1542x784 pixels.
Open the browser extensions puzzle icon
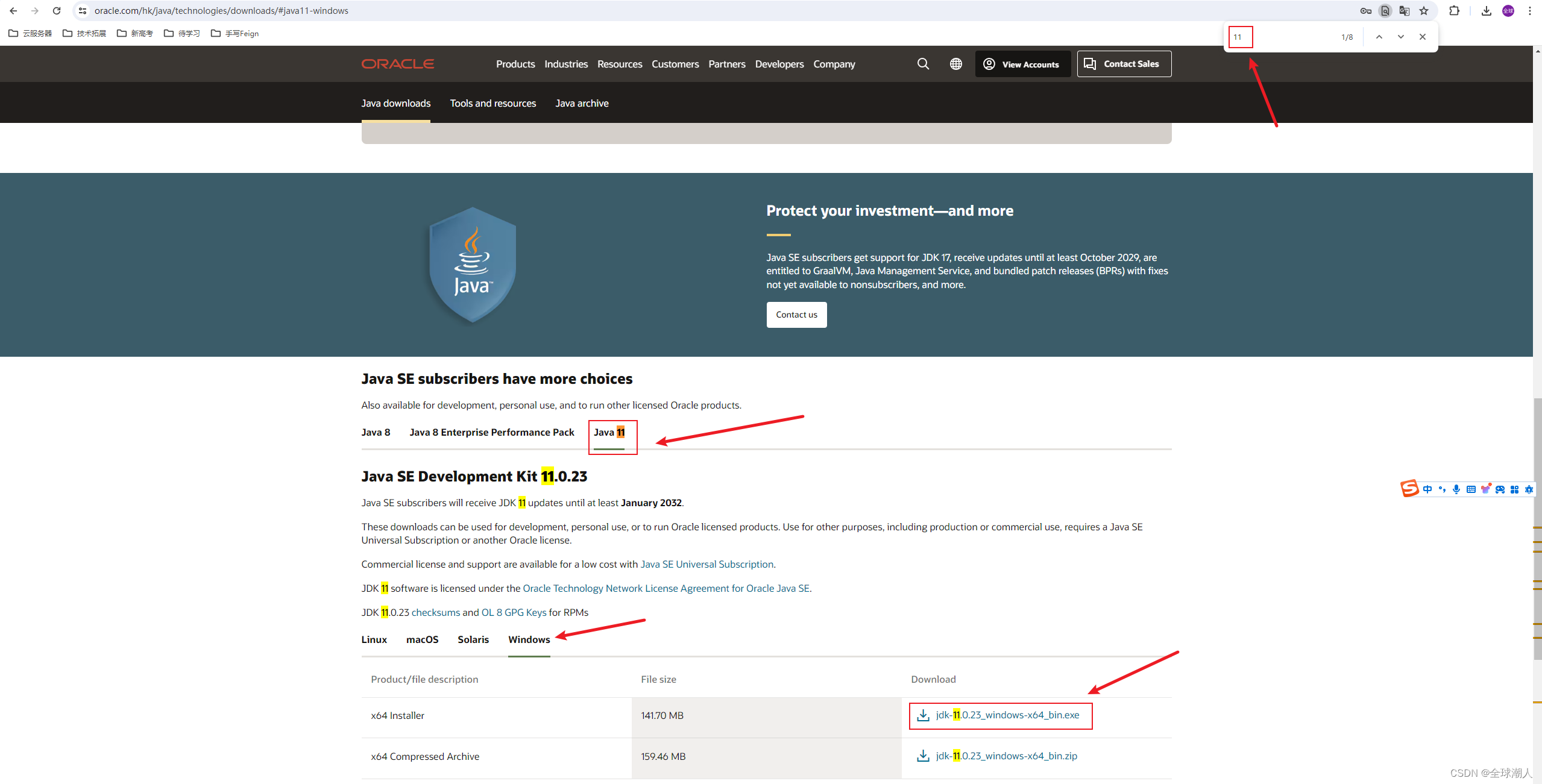[x=1454, y=11]
